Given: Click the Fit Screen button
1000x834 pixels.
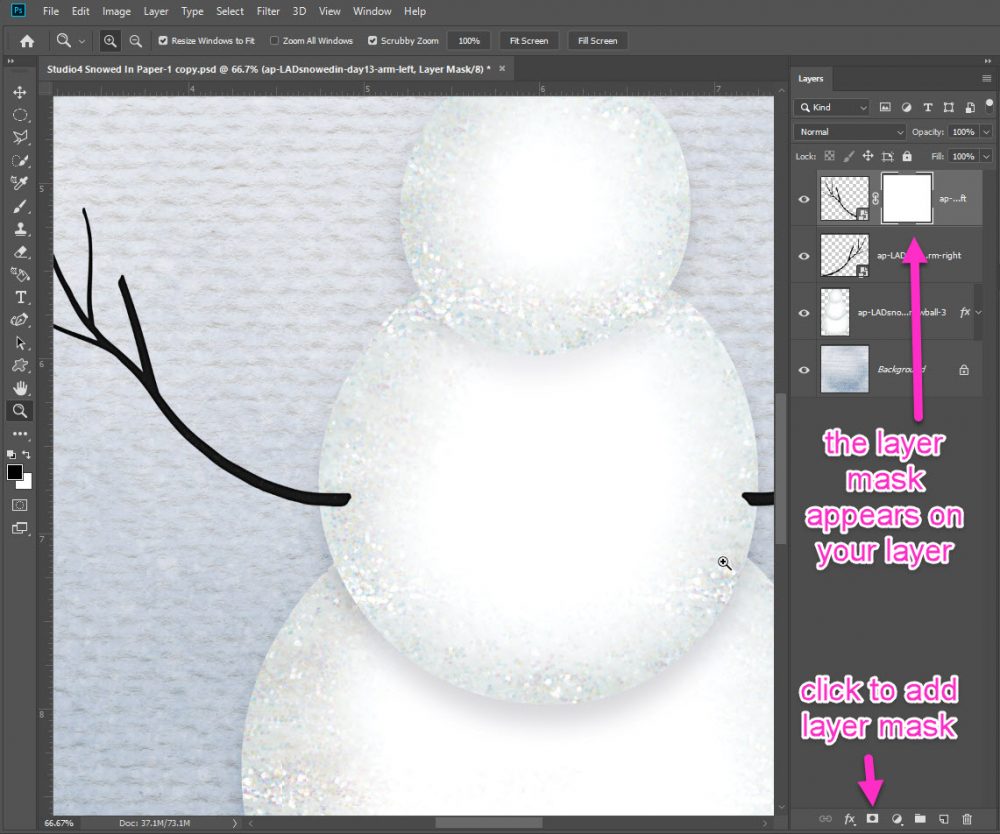Looking at the screenshot, I should pos(528,41).
